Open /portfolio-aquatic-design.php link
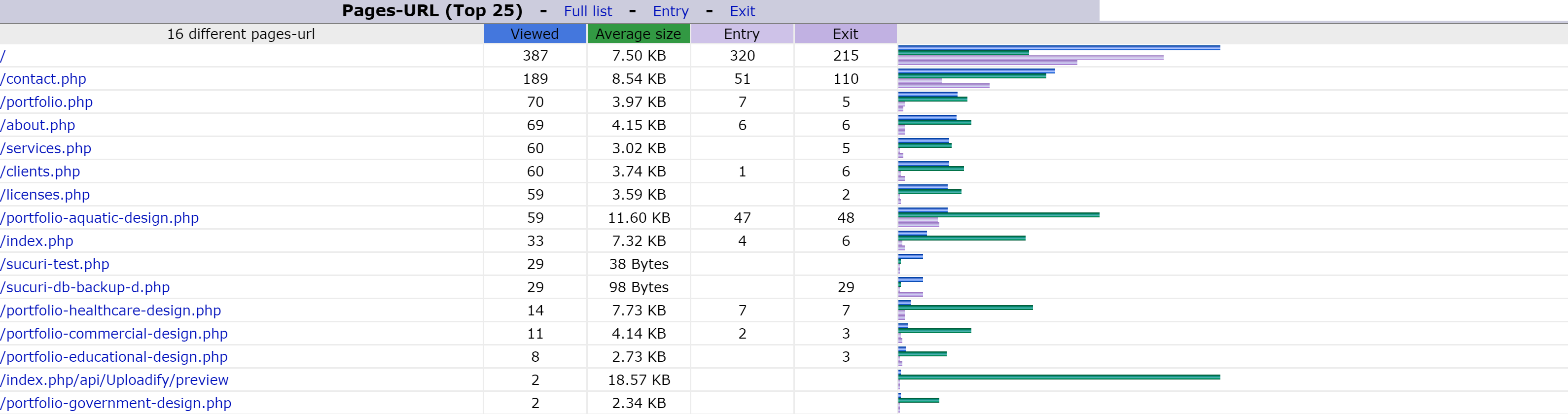This screenshot has height=414, width=1568. click(100, 218)
